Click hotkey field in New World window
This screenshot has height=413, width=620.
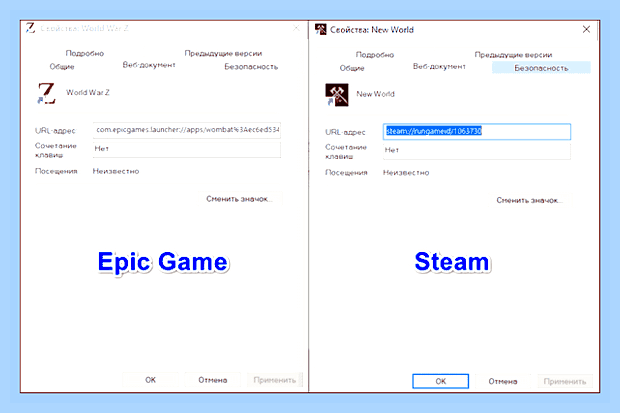(x=477, y=150)
